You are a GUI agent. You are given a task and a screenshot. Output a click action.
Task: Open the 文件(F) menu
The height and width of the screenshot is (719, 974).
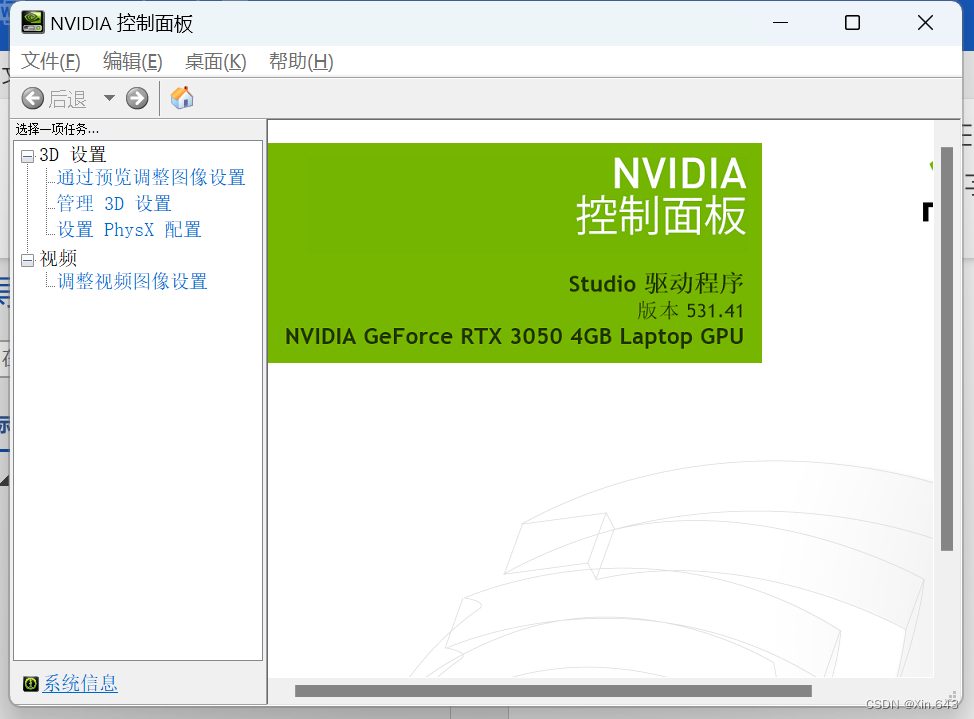coord(51,62)
